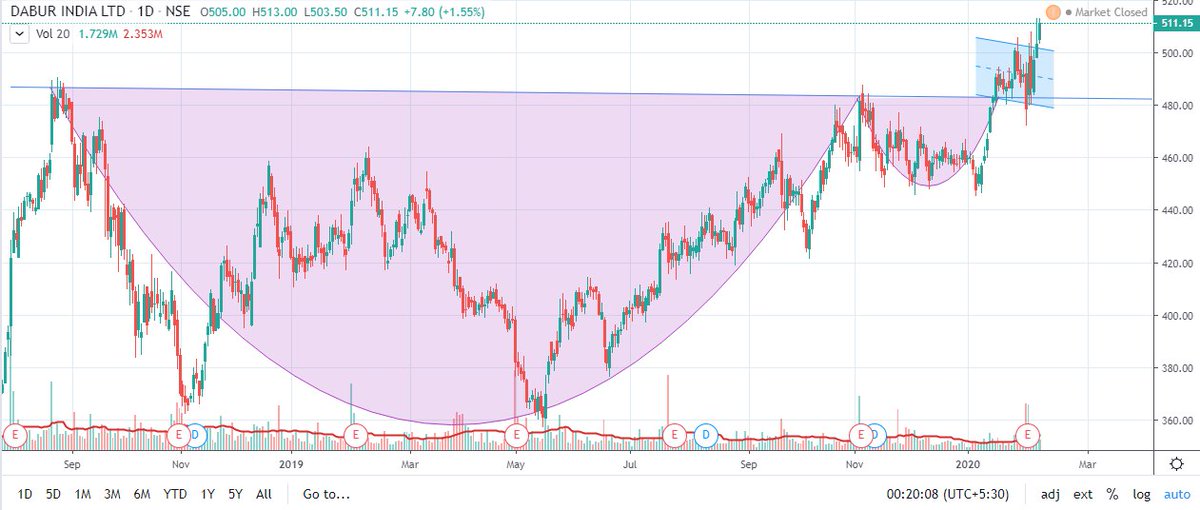Open the Go to... date dialog
The image size is (1200, 510).
327,494
